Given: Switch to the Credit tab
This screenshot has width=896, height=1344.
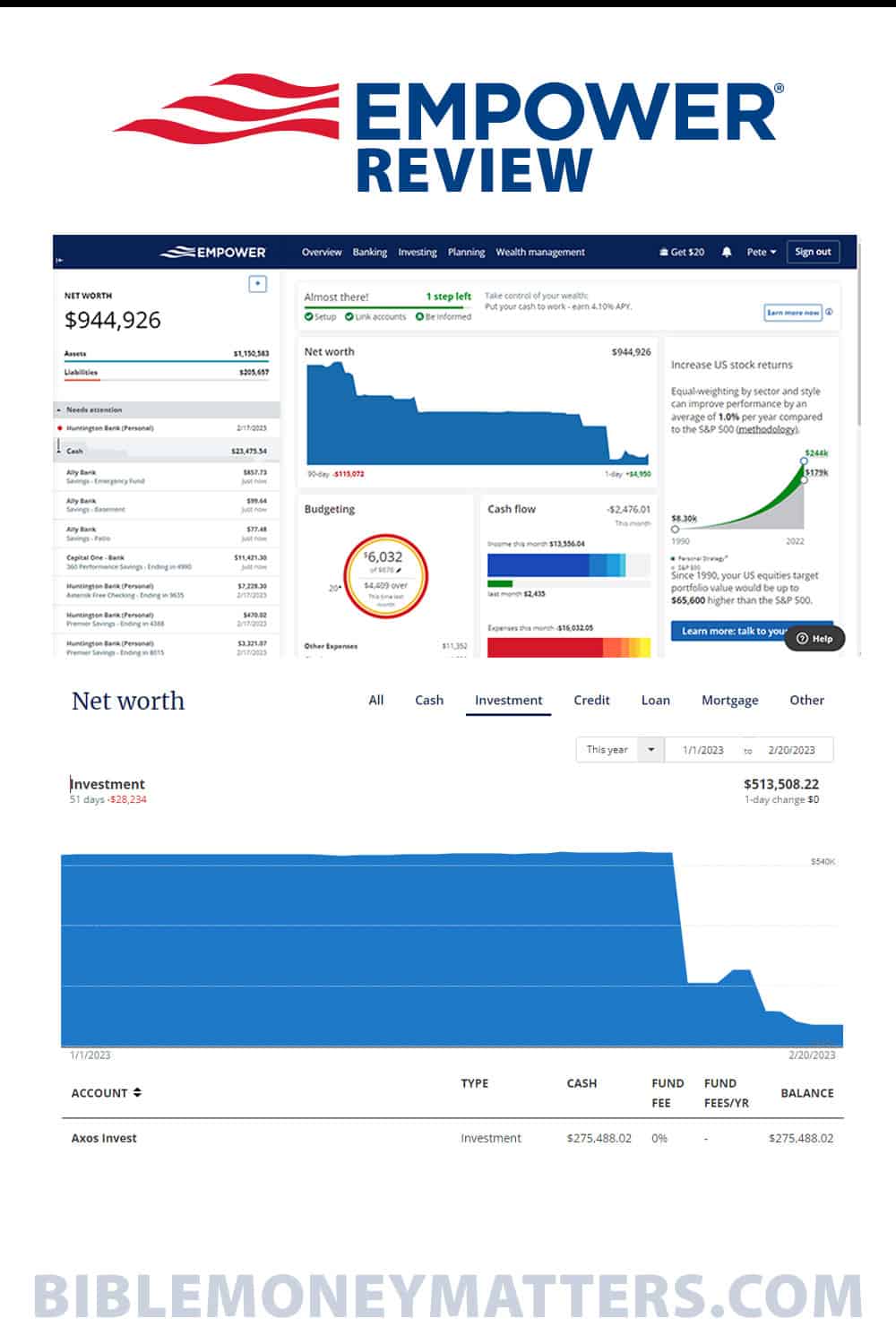Looking at the screenshot, I should coord(591,701).
